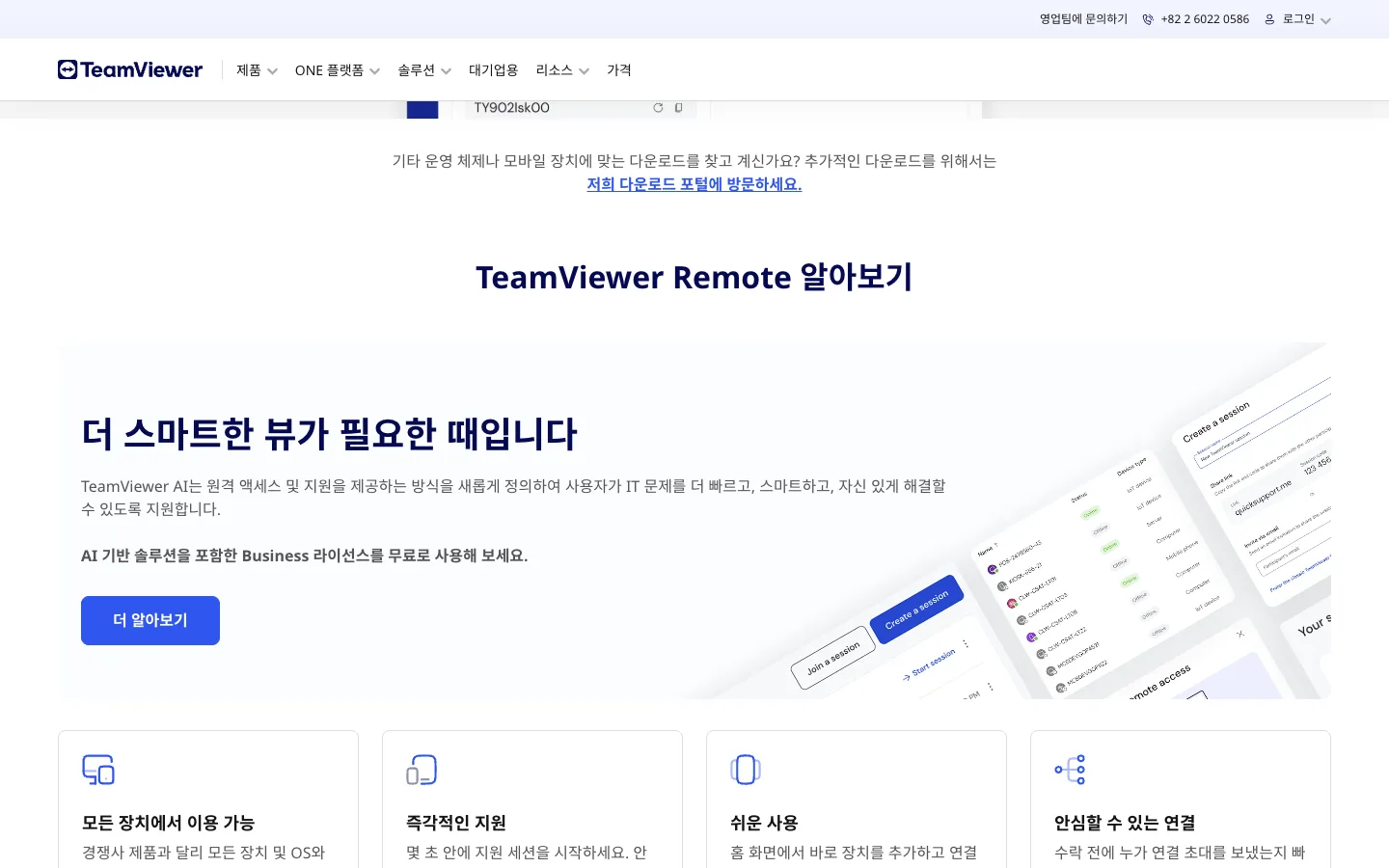Click the 즉각적인 지원 card icon

[x=422, y=770]
